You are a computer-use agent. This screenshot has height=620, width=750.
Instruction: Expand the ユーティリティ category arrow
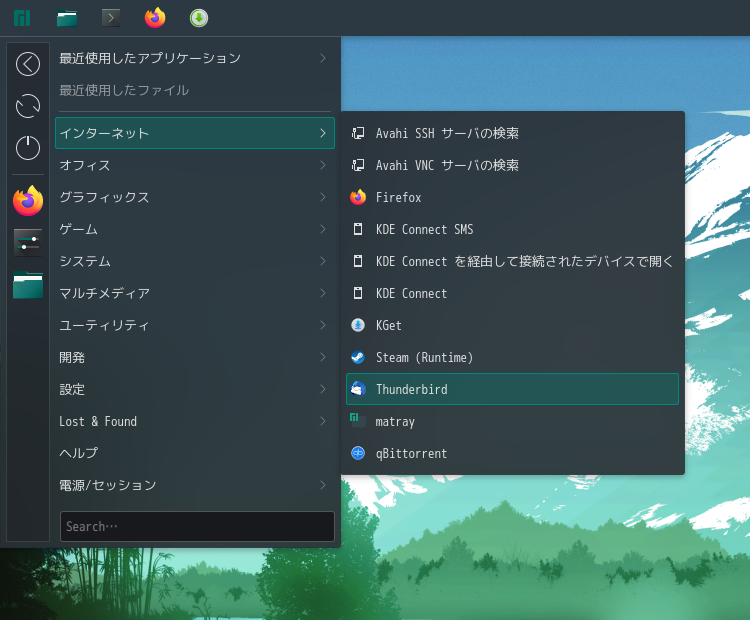(323, 325)
